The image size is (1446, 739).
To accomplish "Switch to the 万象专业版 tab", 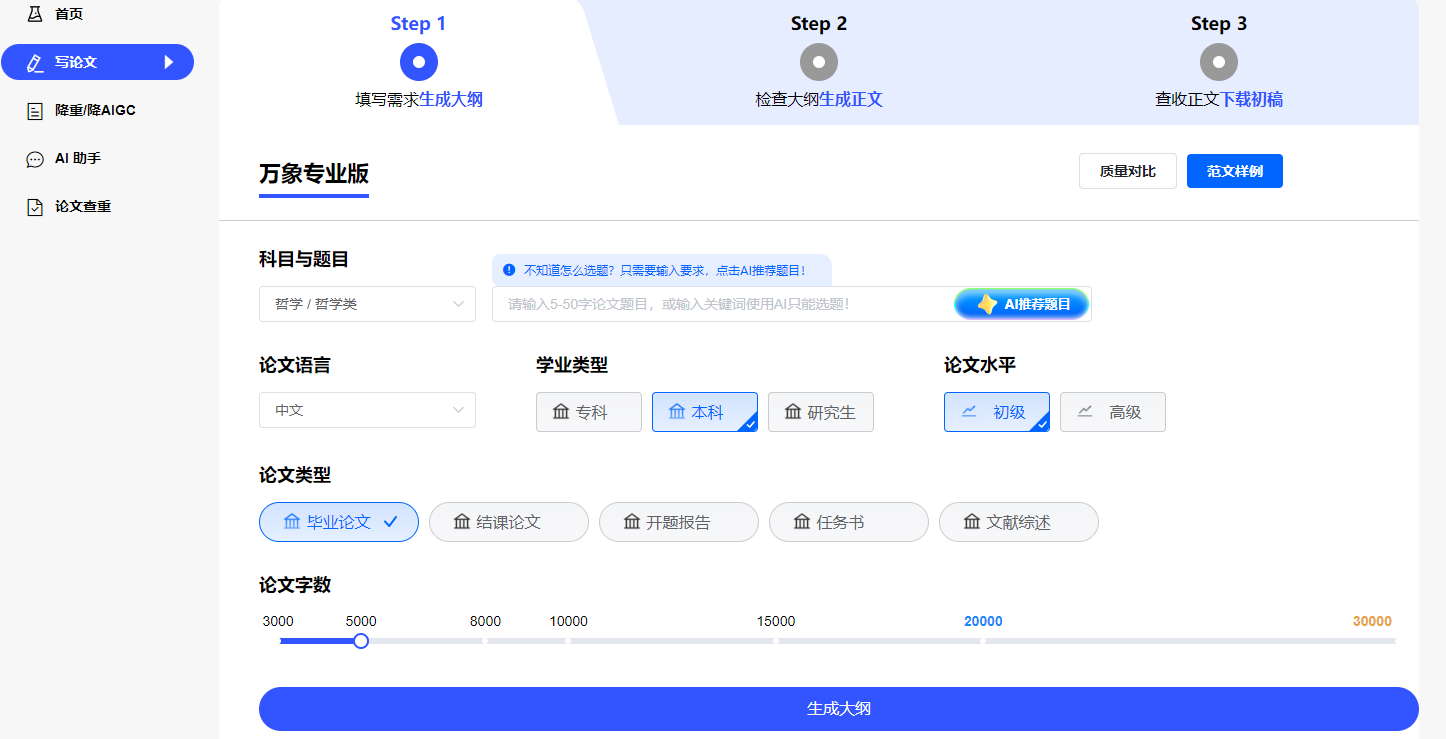I will point(314,174).
